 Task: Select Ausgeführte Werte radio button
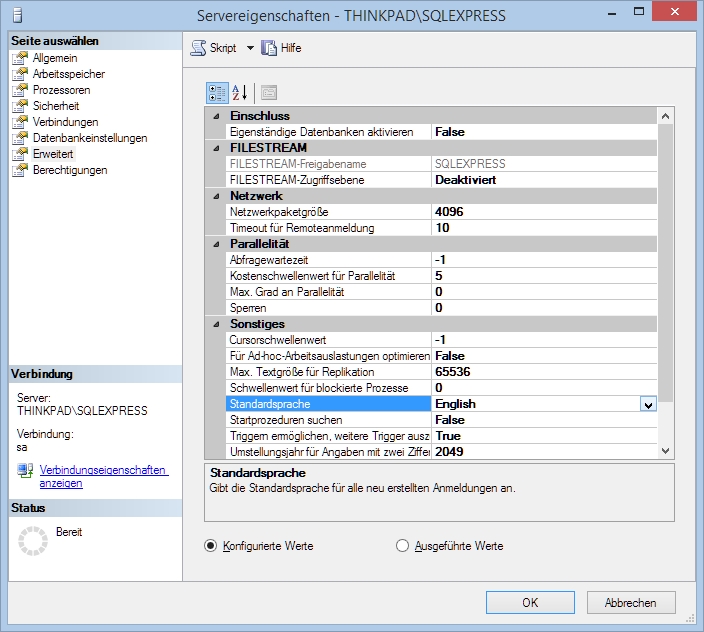(403, 546)
